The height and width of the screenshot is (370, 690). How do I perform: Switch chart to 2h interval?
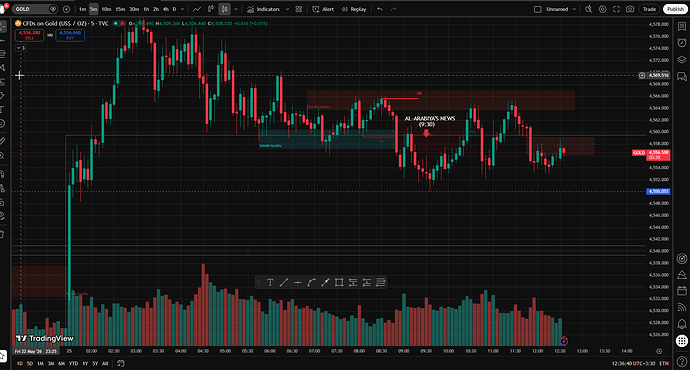click(x=156, y=9)
